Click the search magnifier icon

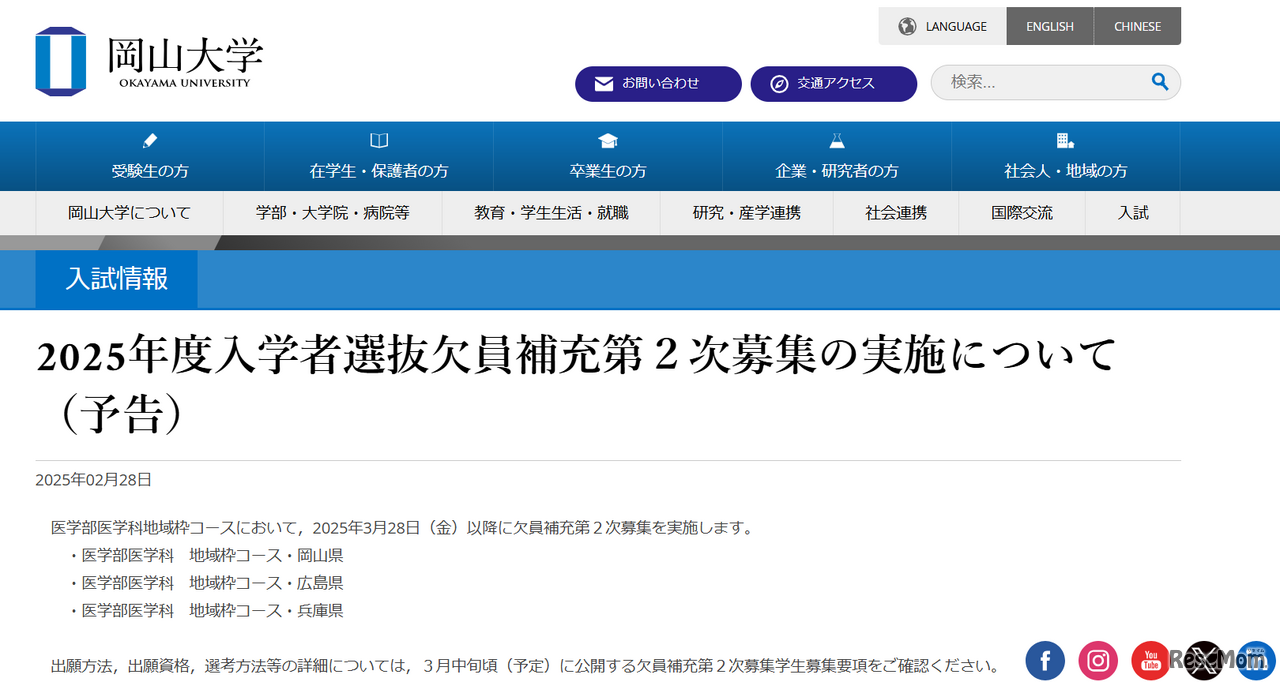1159,82
